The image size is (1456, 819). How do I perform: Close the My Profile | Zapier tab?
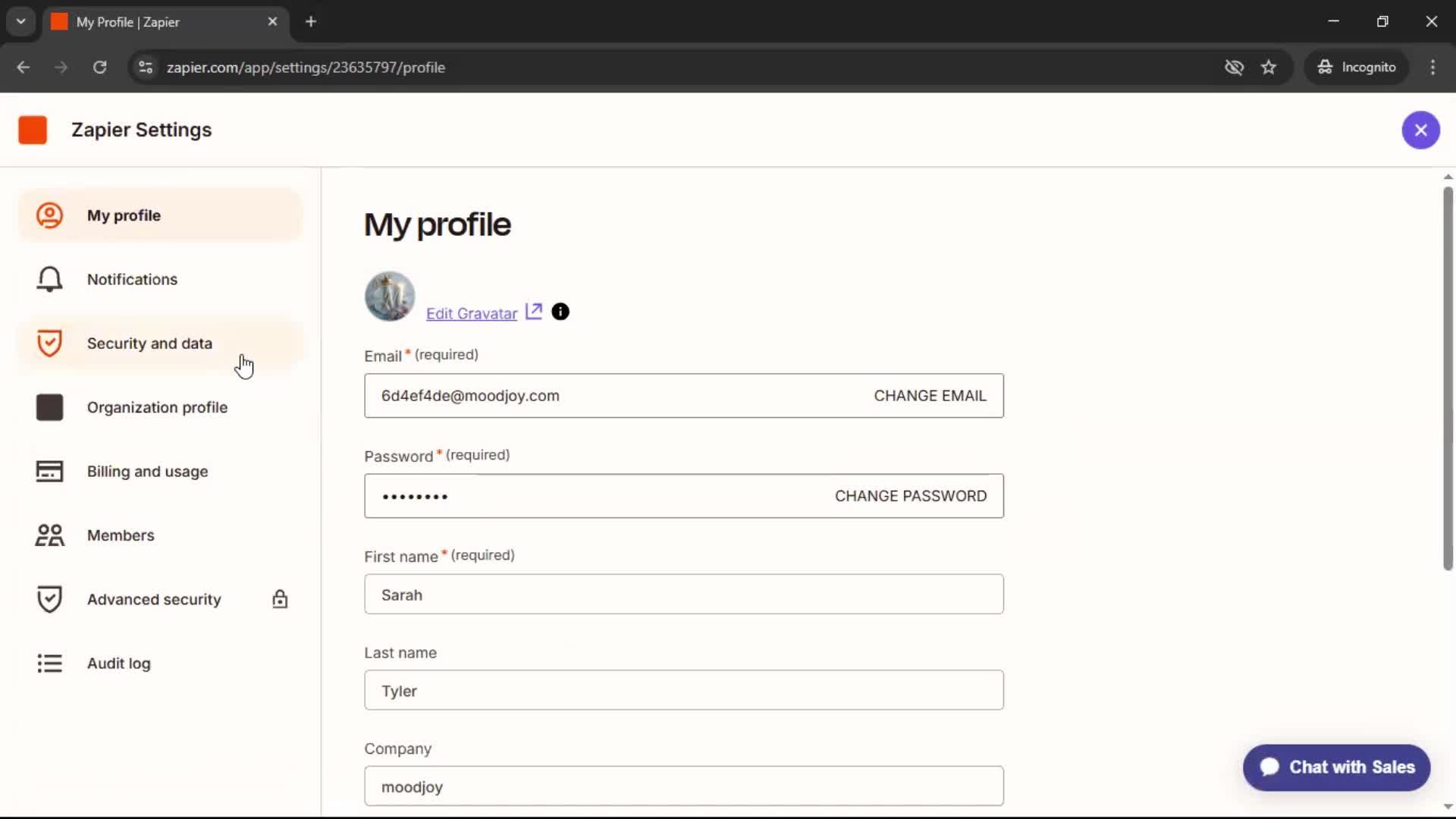point(272,22)
